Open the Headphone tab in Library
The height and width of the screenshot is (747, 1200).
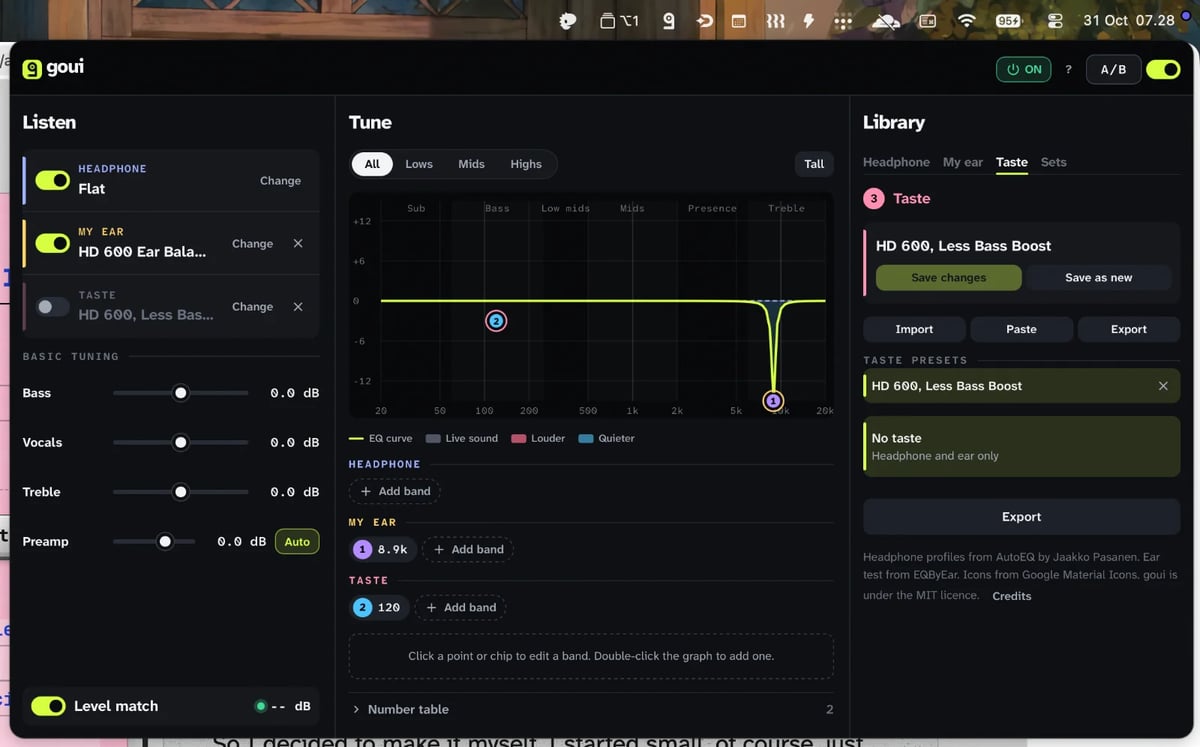[x=896, y=162]
